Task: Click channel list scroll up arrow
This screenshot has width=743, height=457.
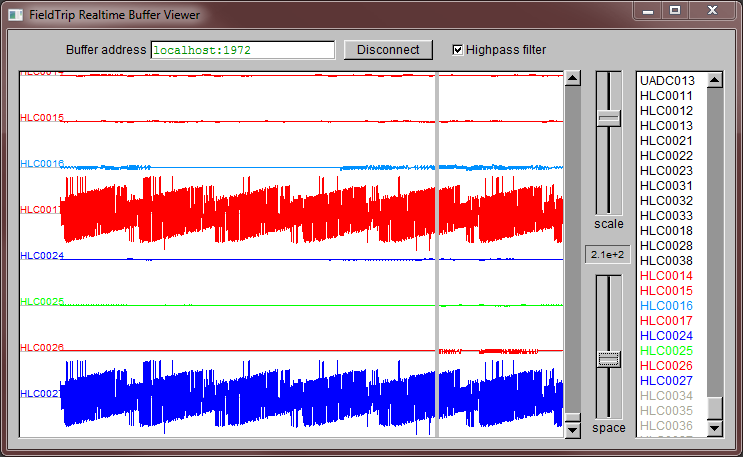Action: click(x=715, y=80)
